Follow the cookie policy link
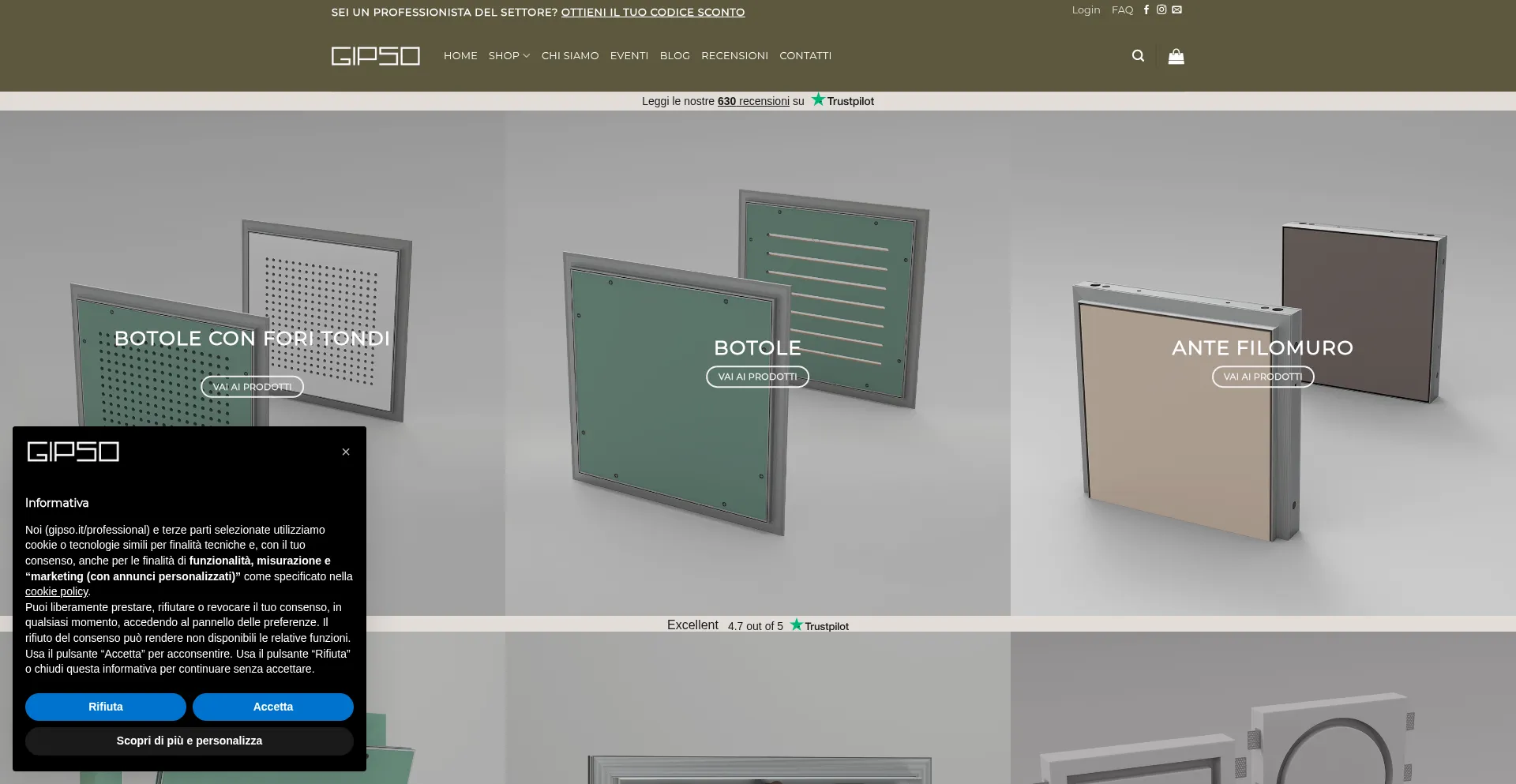Viewport: 1516px width, 784px height. (x=56, y=591)
